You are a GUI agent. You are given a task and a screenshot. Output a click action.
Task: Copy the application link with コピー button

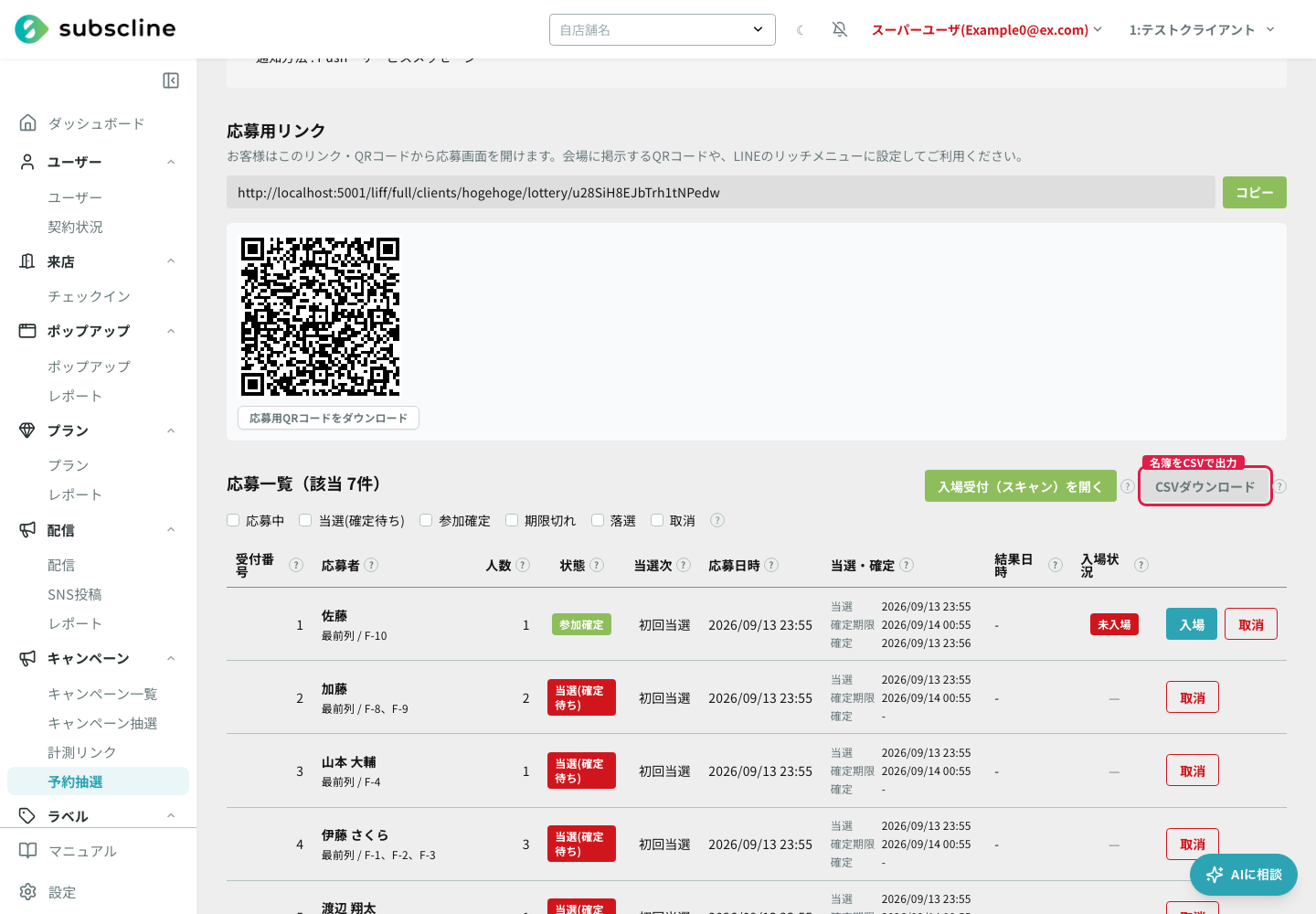pos(1255,192)
